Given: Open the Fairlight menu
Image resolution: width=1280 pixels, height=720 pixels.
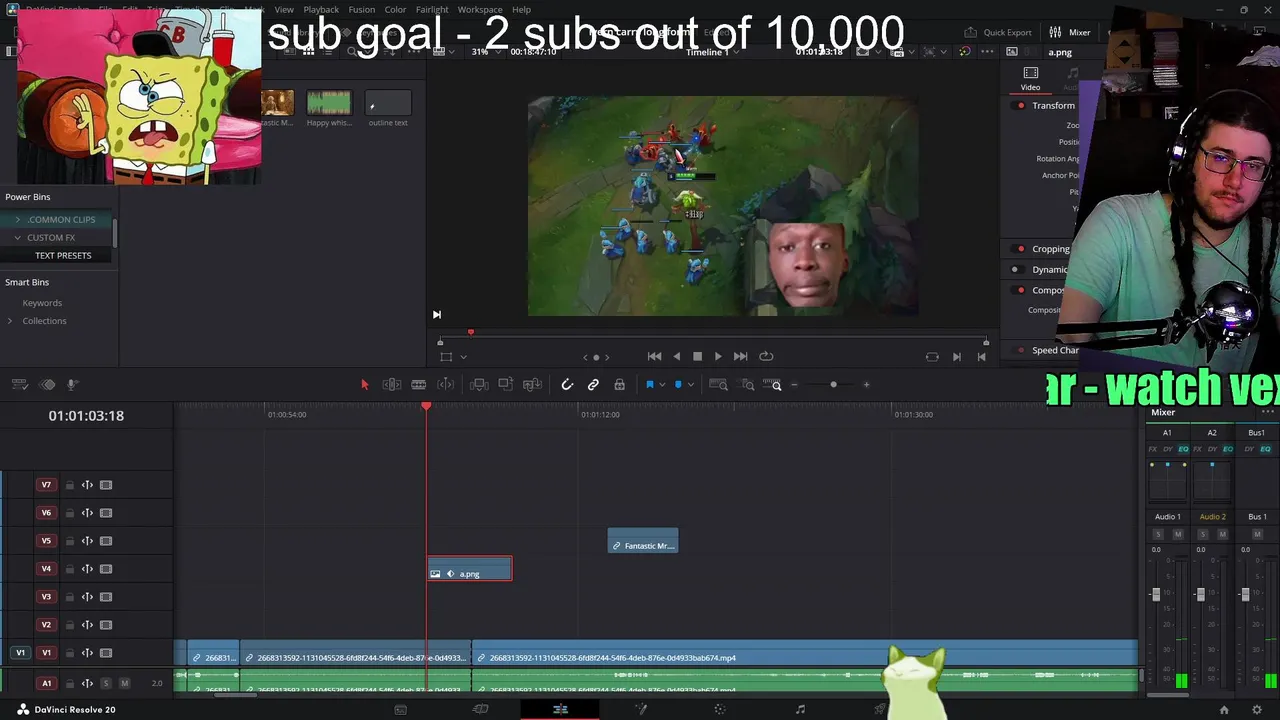Looking at the screenshot, I should click(x=432, y=10).
